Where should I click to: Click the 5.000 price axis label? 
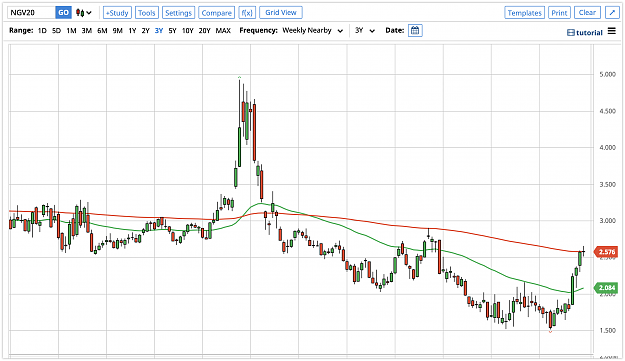(x=607, y=75)
